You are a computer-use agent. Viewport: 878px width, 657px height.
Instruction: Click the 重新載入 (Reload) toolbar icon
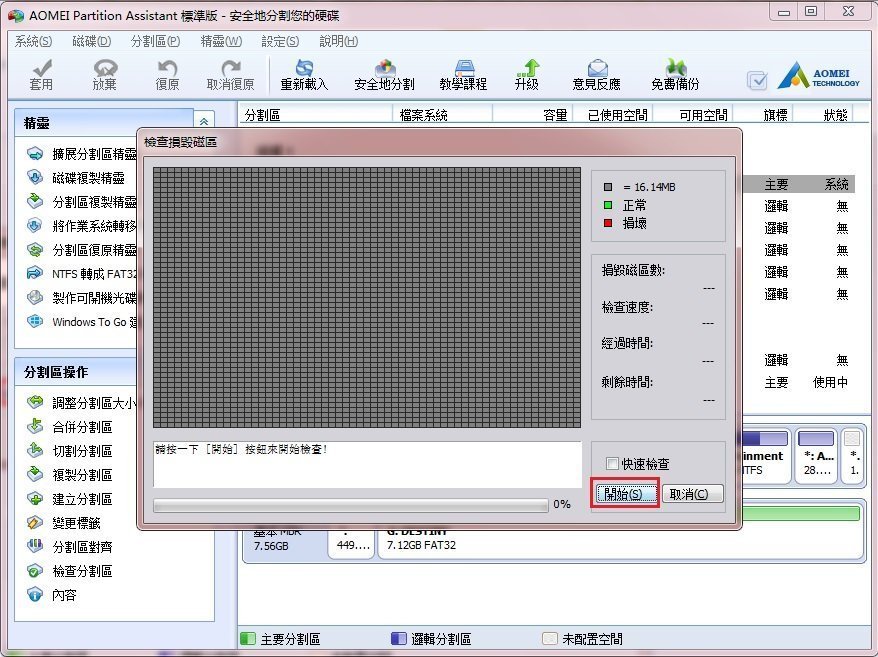coord(304,74)
